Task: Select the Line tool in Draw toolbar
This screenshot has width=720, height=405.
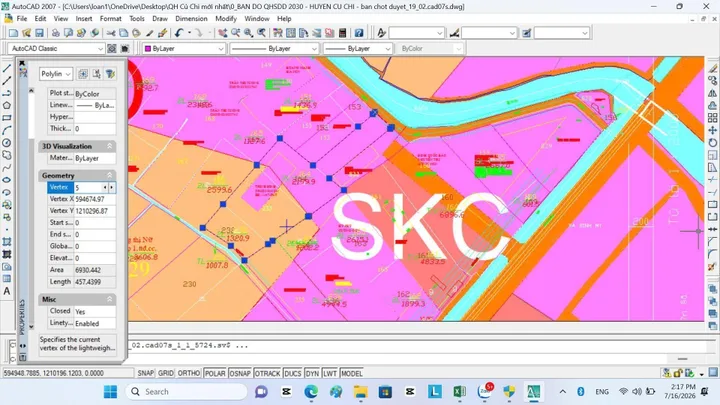Action: (7, 69)
